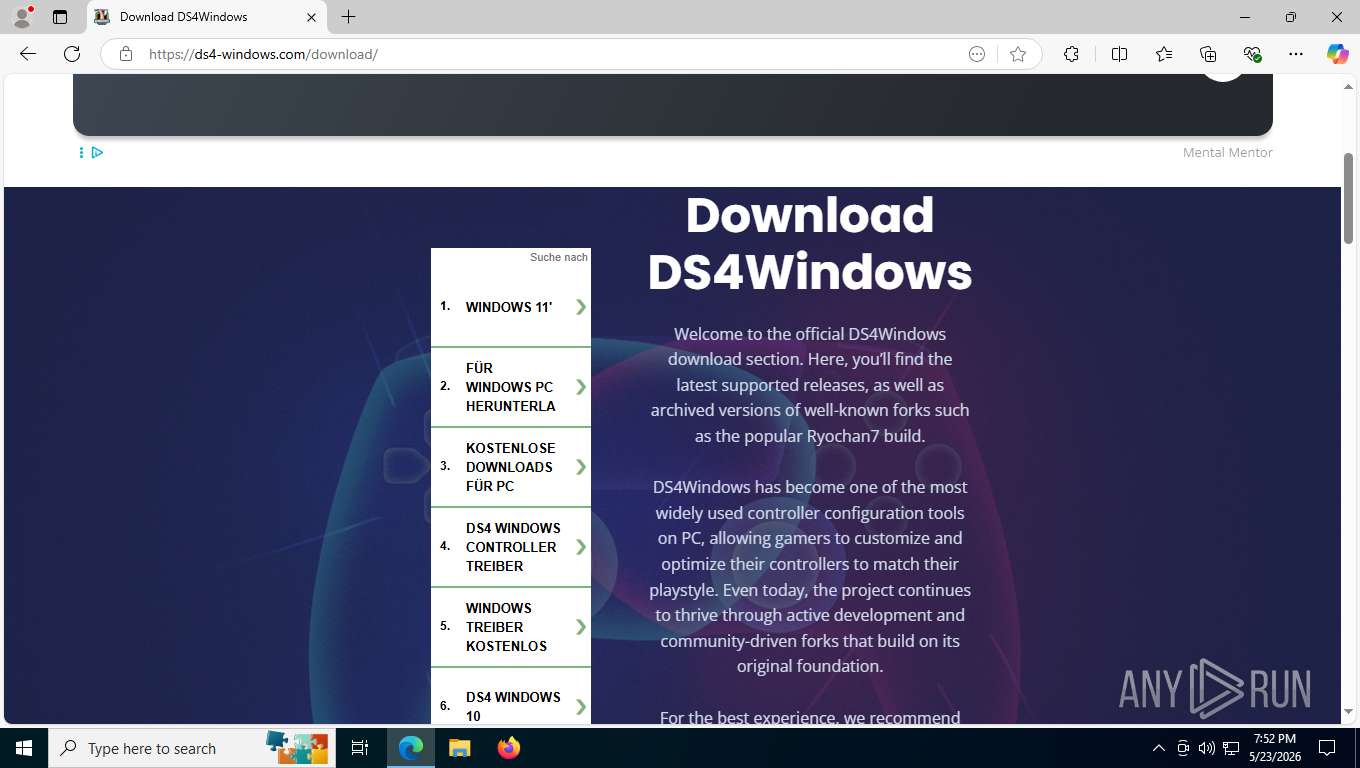The height and width of the screenshot is (768, 1360).
Task: Click the scrollbar down arrow
Action: pyautogui.click(x=1348, y=711)
